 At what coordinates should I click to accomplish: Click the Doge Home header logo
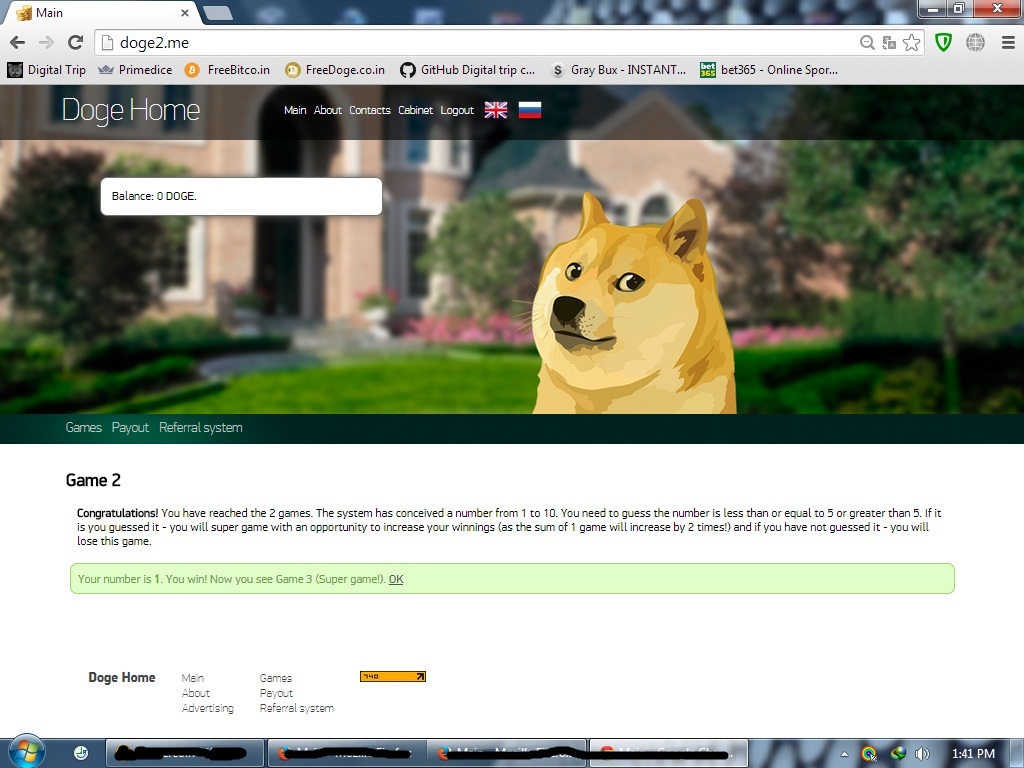pyautogui.click(x=131, y=110)
